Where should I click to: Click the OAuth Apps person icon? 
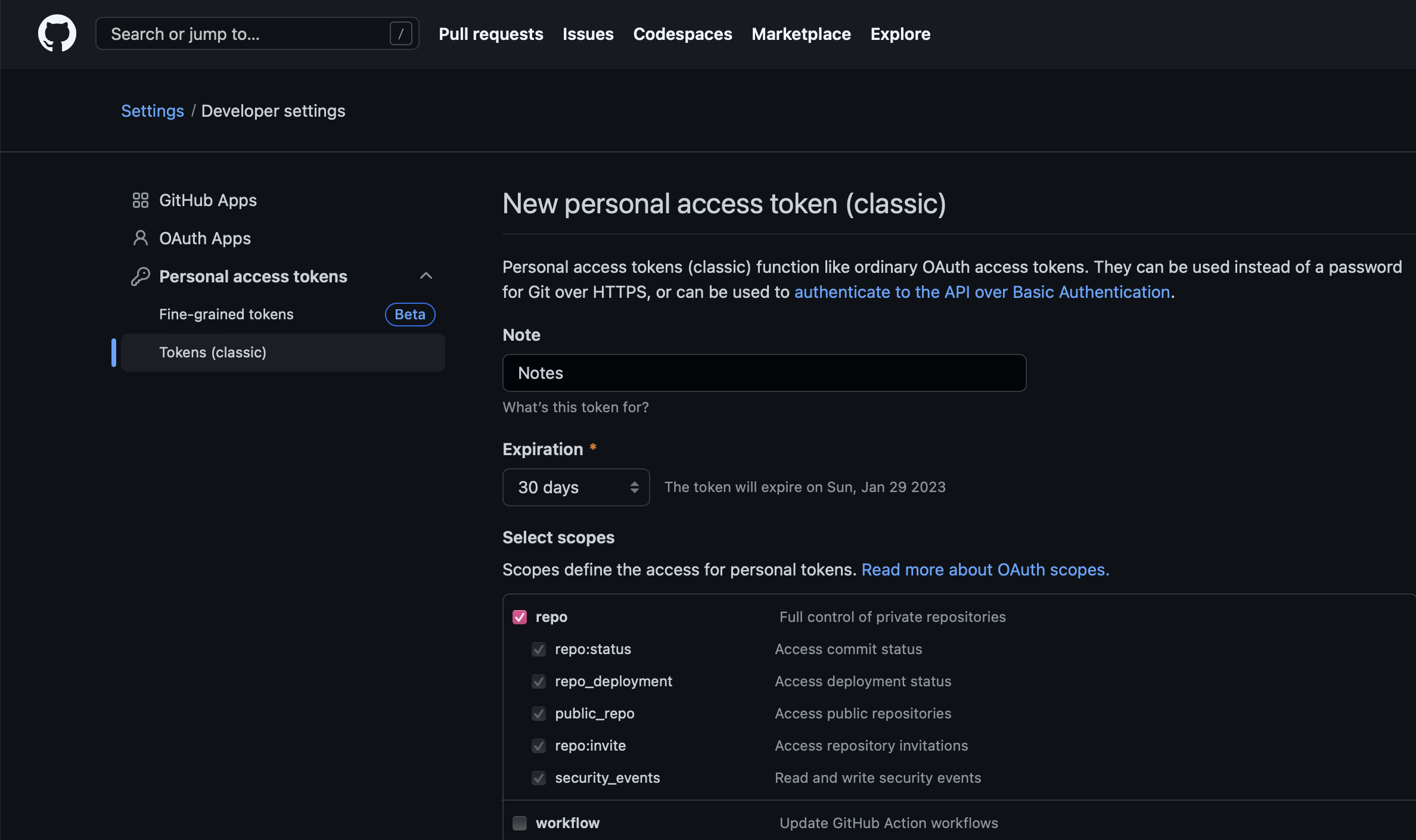click(140, 238)
